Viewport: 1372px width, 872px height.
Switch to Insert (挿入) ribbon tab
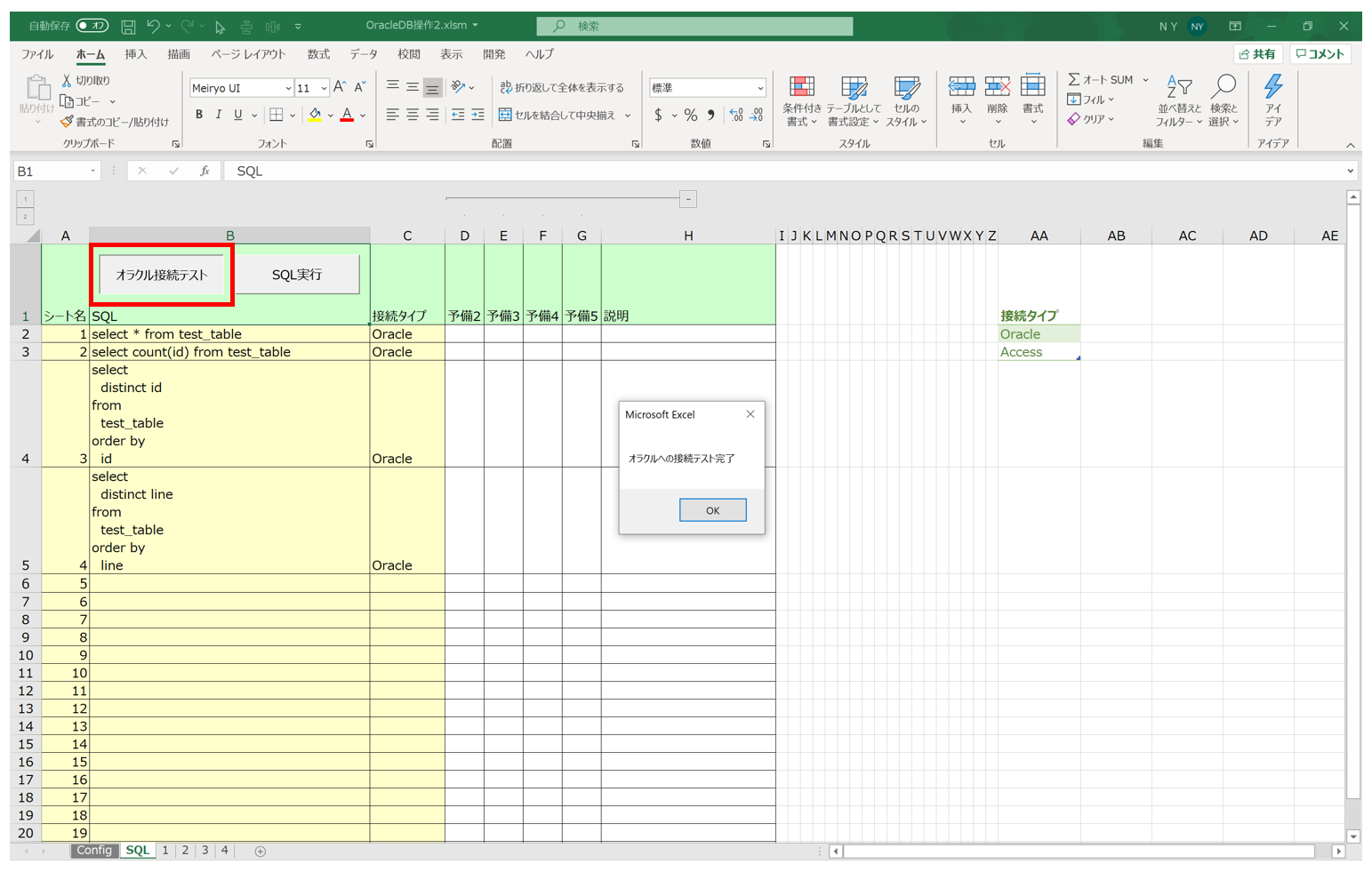(x=136, y=54)
